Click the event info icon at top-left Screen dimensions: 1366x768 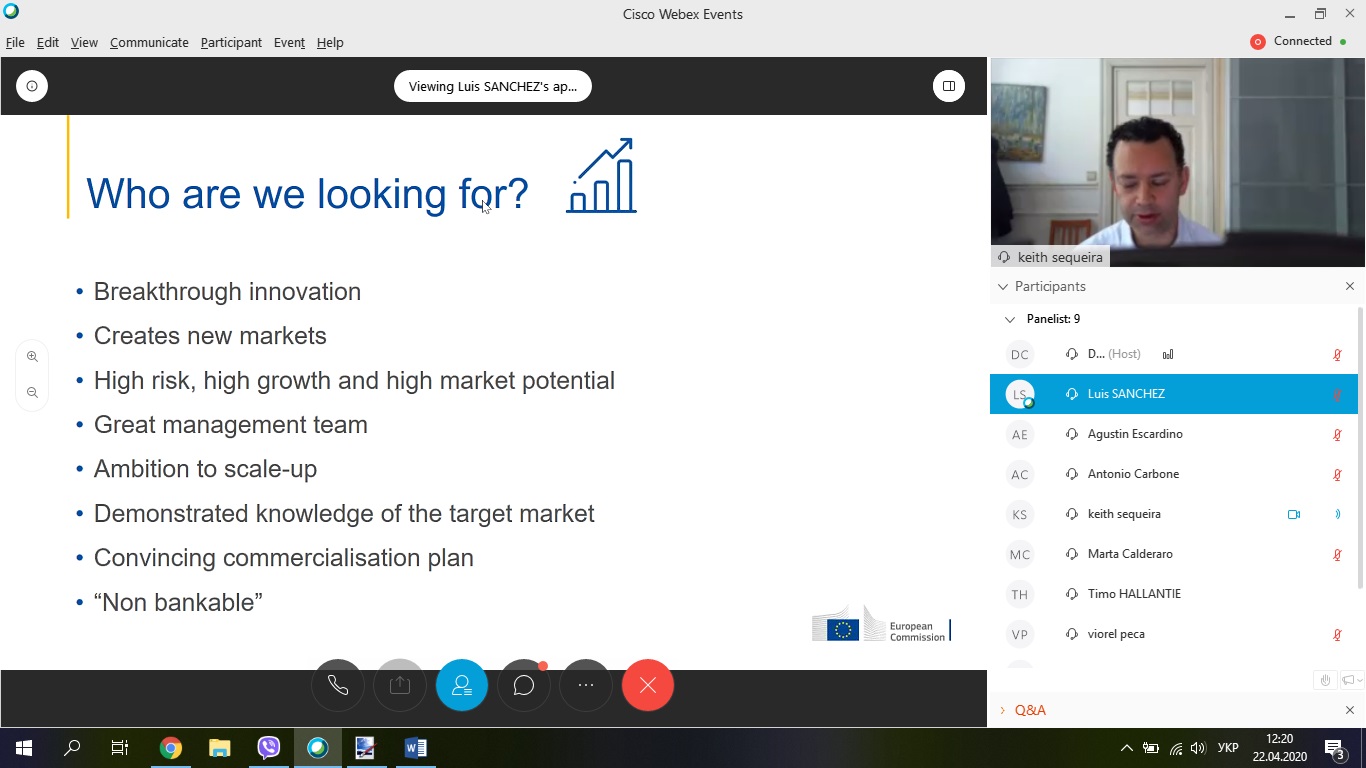pos(32,86)
